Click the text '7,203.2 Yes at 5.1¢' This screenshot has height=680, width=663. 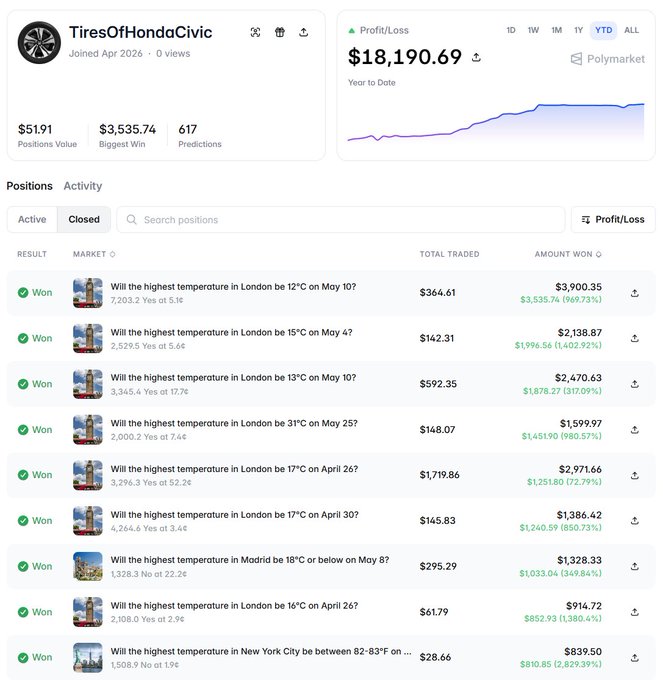click(147, 300)
